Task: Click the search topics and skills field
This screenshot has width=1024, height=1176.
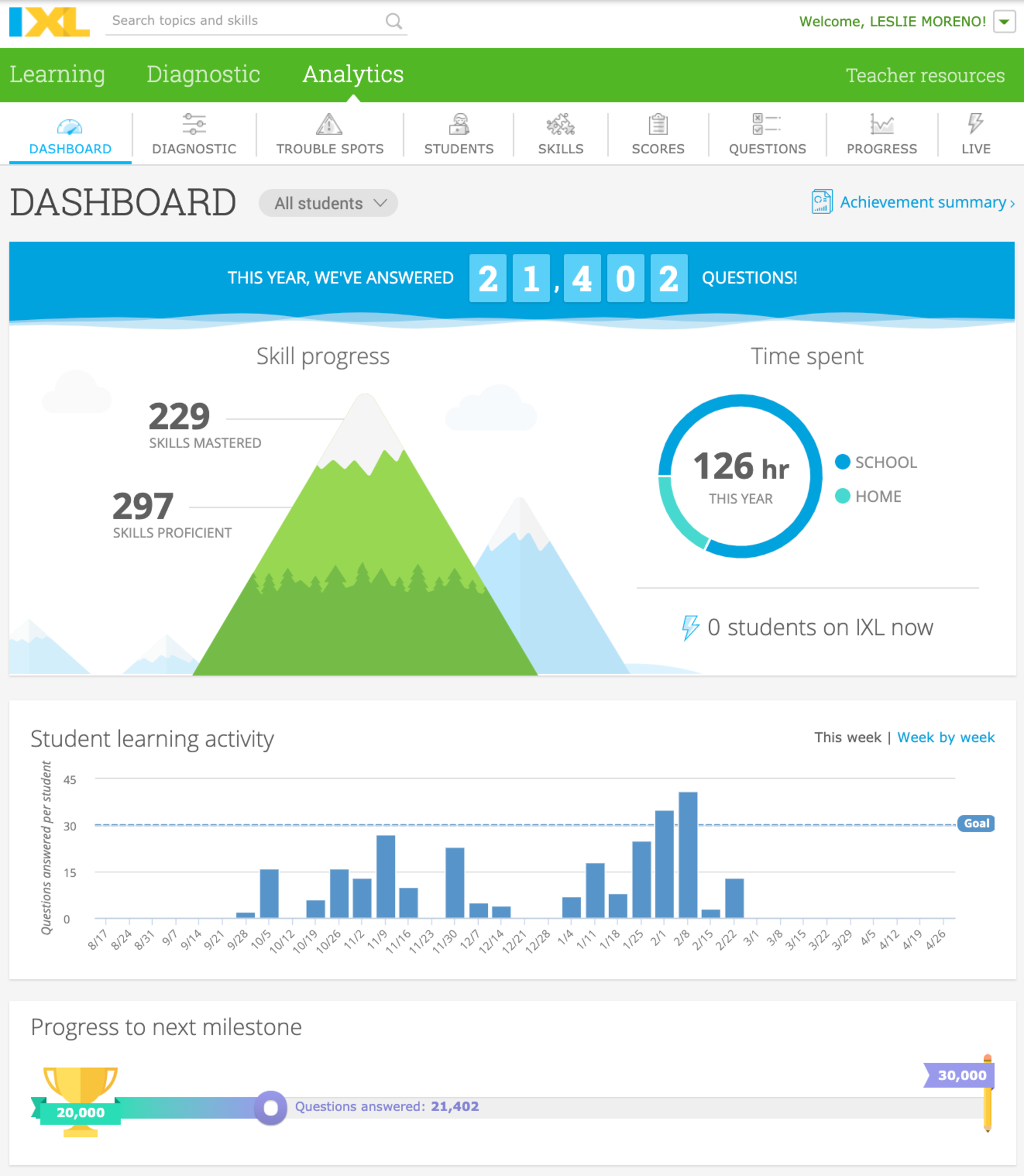Action: (244, 21)
